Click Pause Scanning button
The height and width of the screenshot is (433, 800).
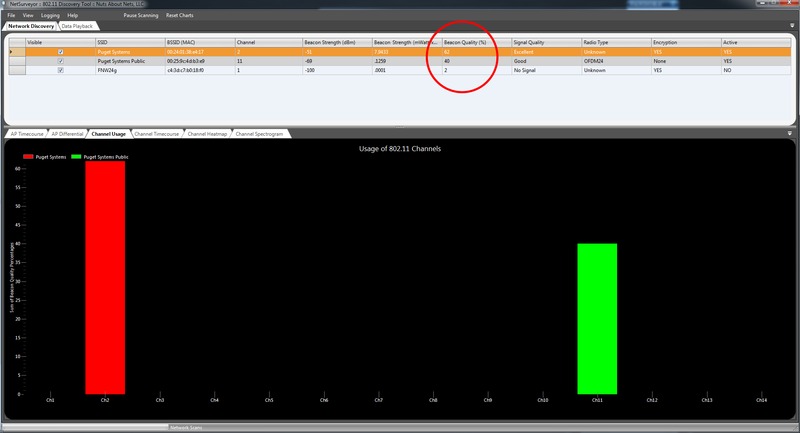click(140, 16)
